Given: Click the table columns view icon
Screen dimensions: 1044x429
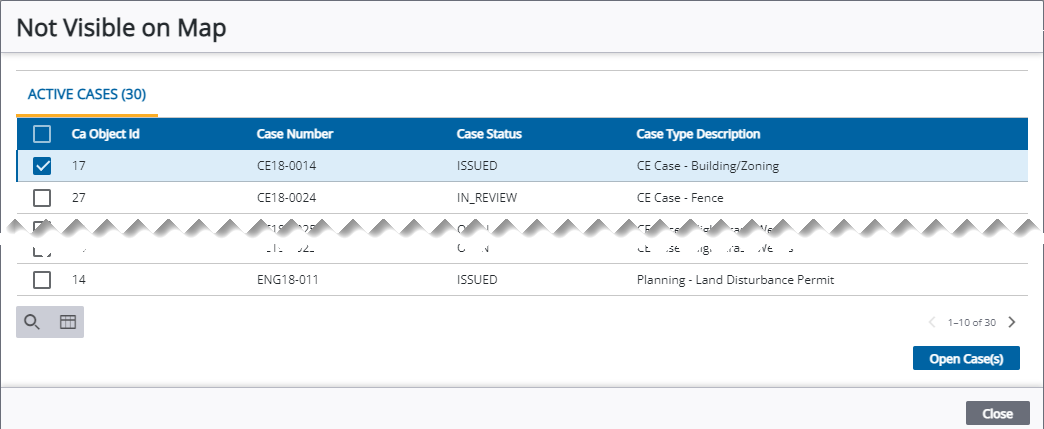Looking at the screenshot, I should 68,322.
